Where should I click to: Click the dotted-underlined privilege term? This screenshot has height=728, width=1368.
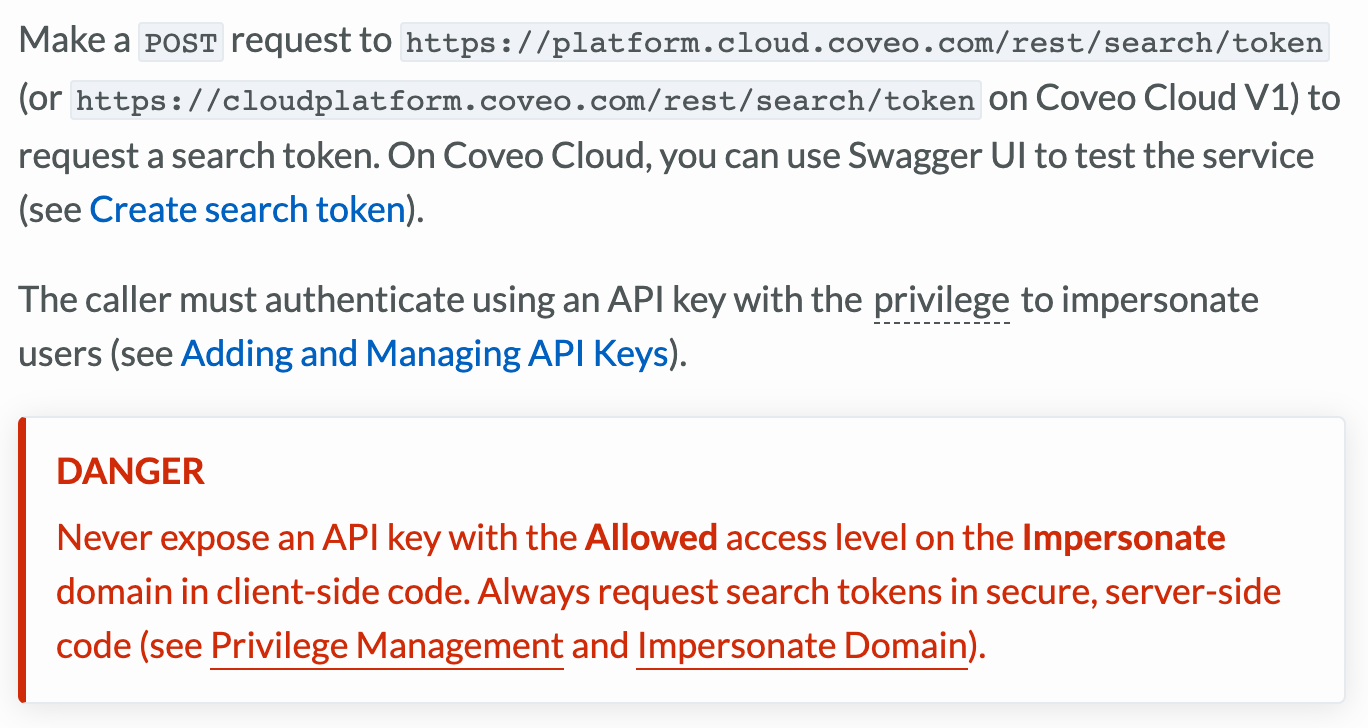point(941,300)
